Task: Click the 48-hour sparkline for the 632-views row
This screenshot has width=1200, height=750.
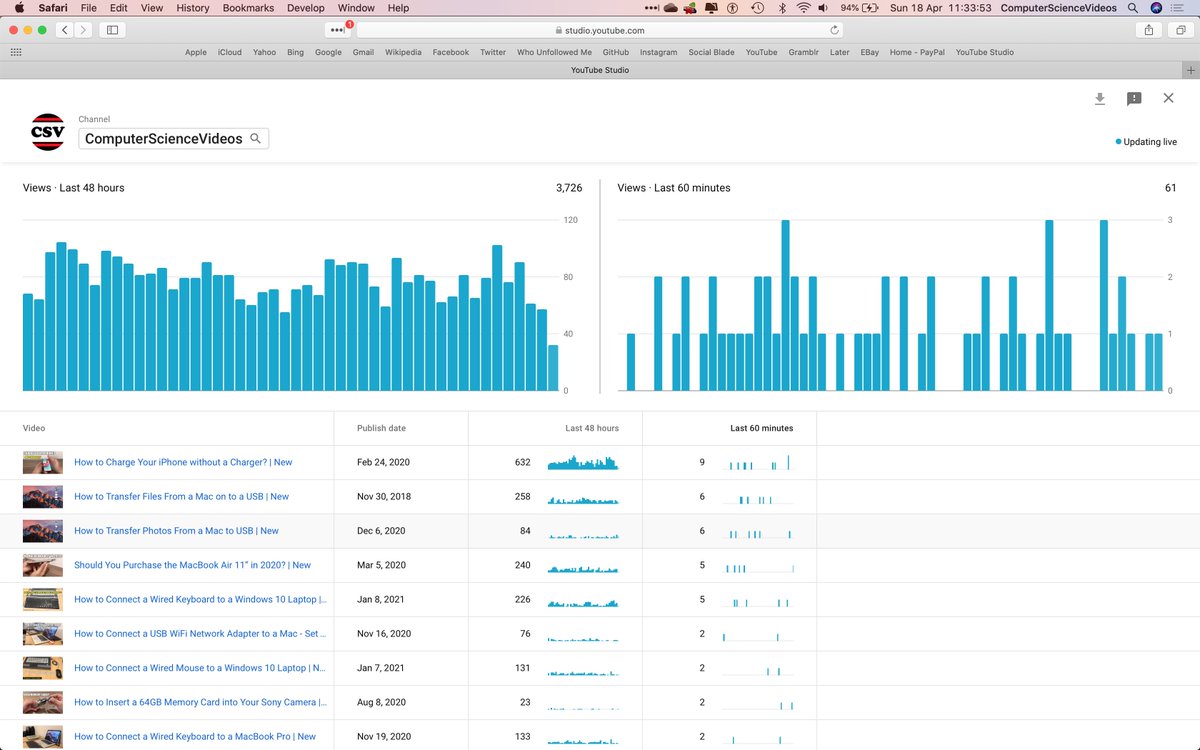Action: click(x=583, y=462)
